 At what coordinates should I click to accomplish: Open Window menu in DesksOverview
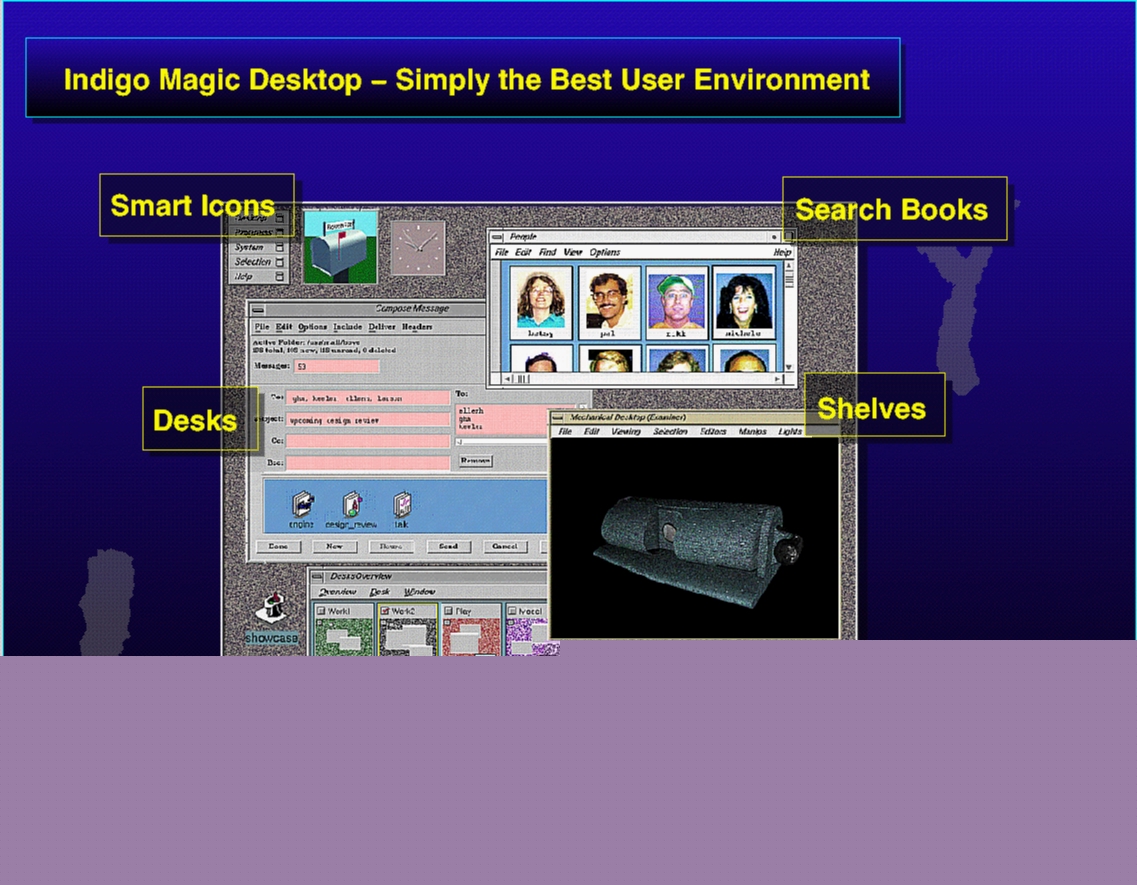pos(419,592)
